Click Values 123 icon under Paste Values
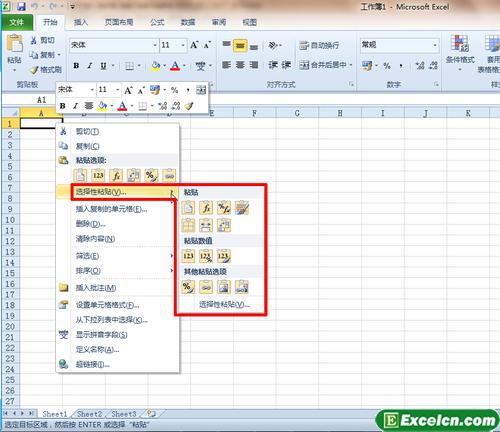The image size is (500, 432). pyautogui.click(x=188, y=256)
